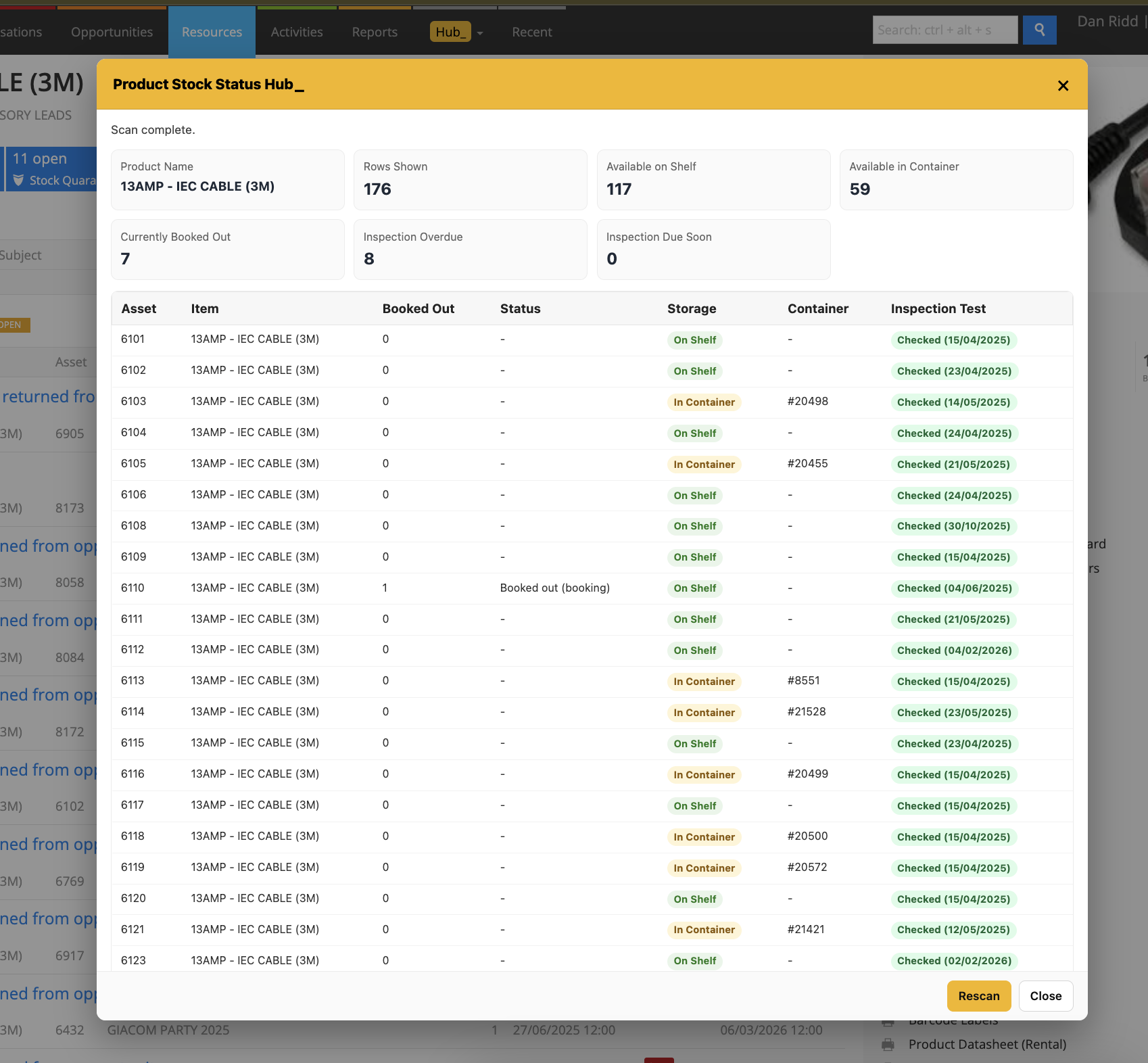Open the Reports menu
1148x1063 pixels.
click(374, 31)
